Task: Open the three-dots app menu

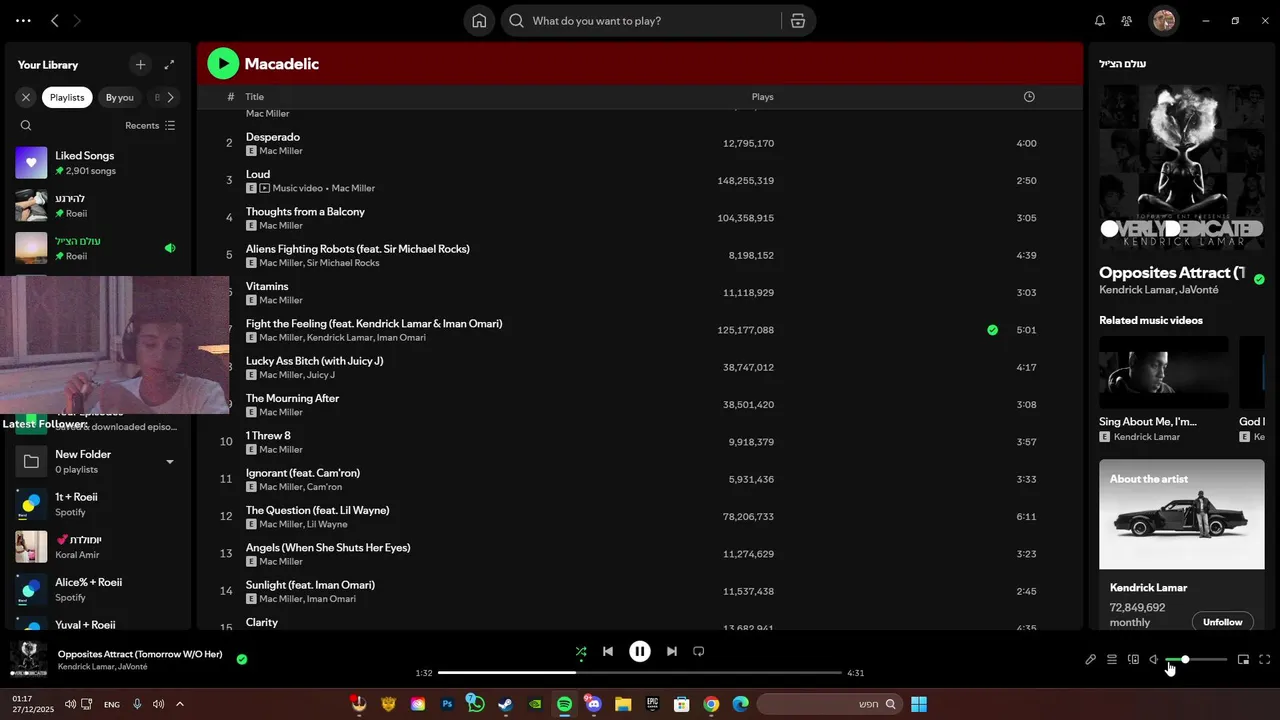Action: click(x=23, y=21)
